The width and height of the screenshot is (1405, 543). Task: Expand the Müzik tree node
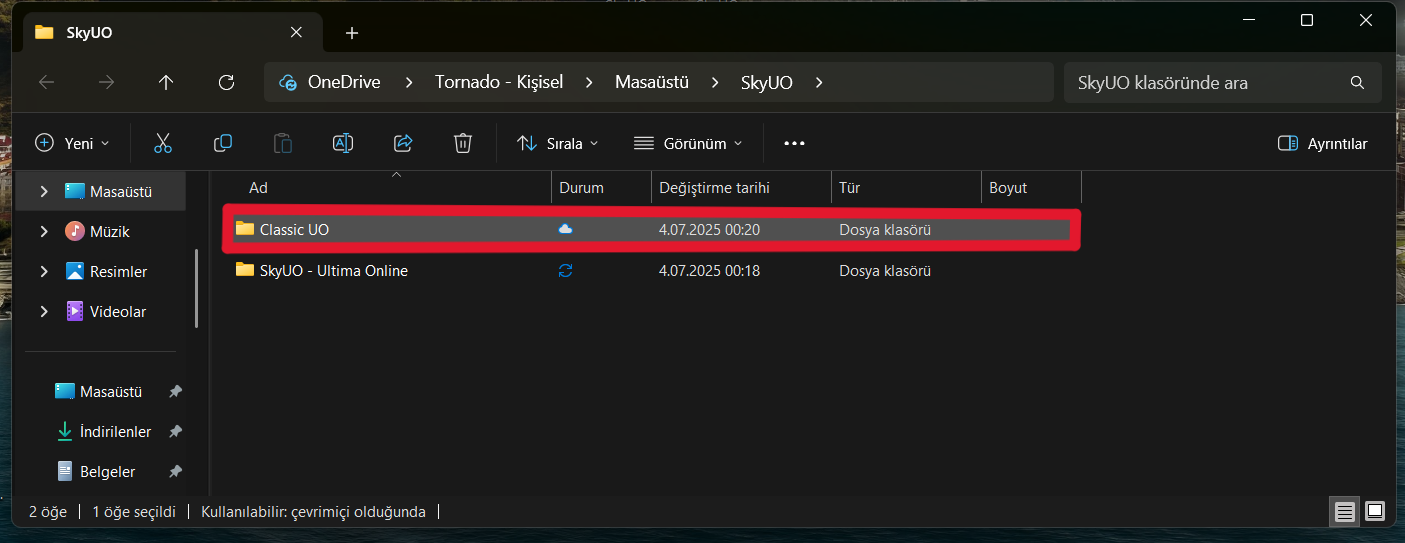pos(44,231)
